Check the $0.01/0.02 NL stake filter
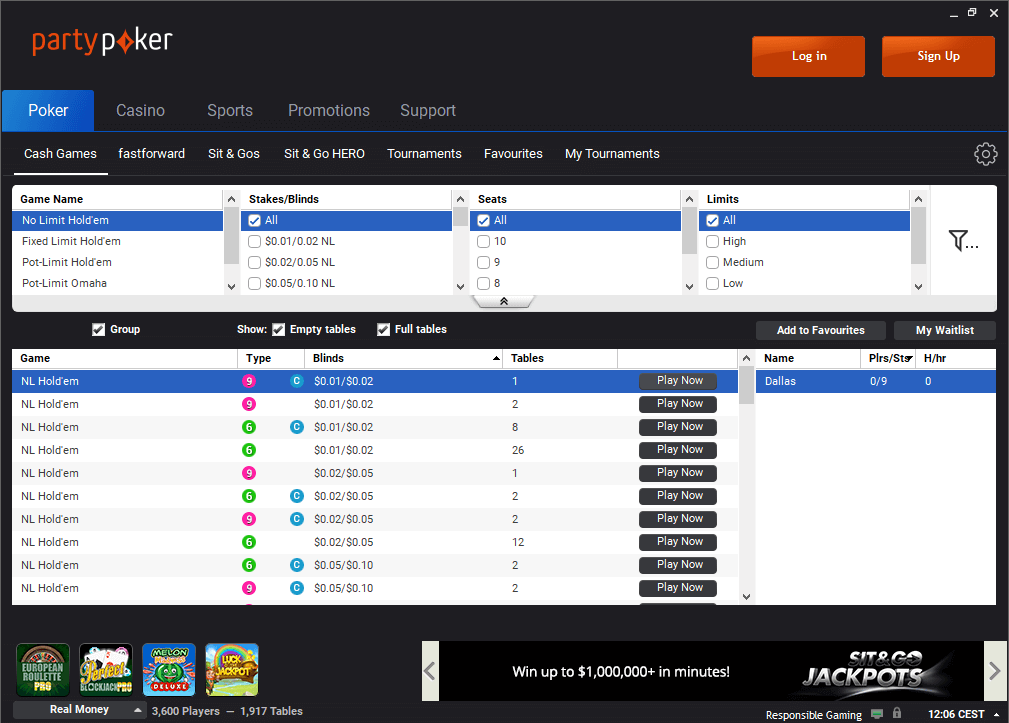The height and width of the screenshot is (723, 1009). 254,241
